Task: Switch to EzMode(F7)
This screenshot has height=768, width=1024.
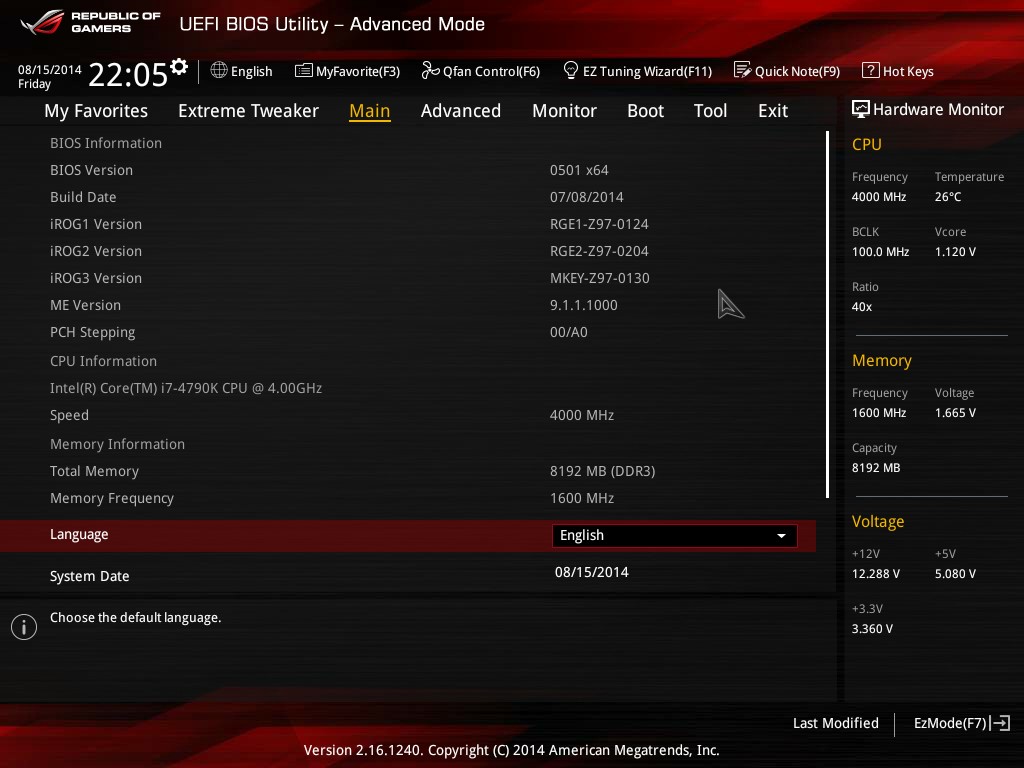Action: [961, 723]
